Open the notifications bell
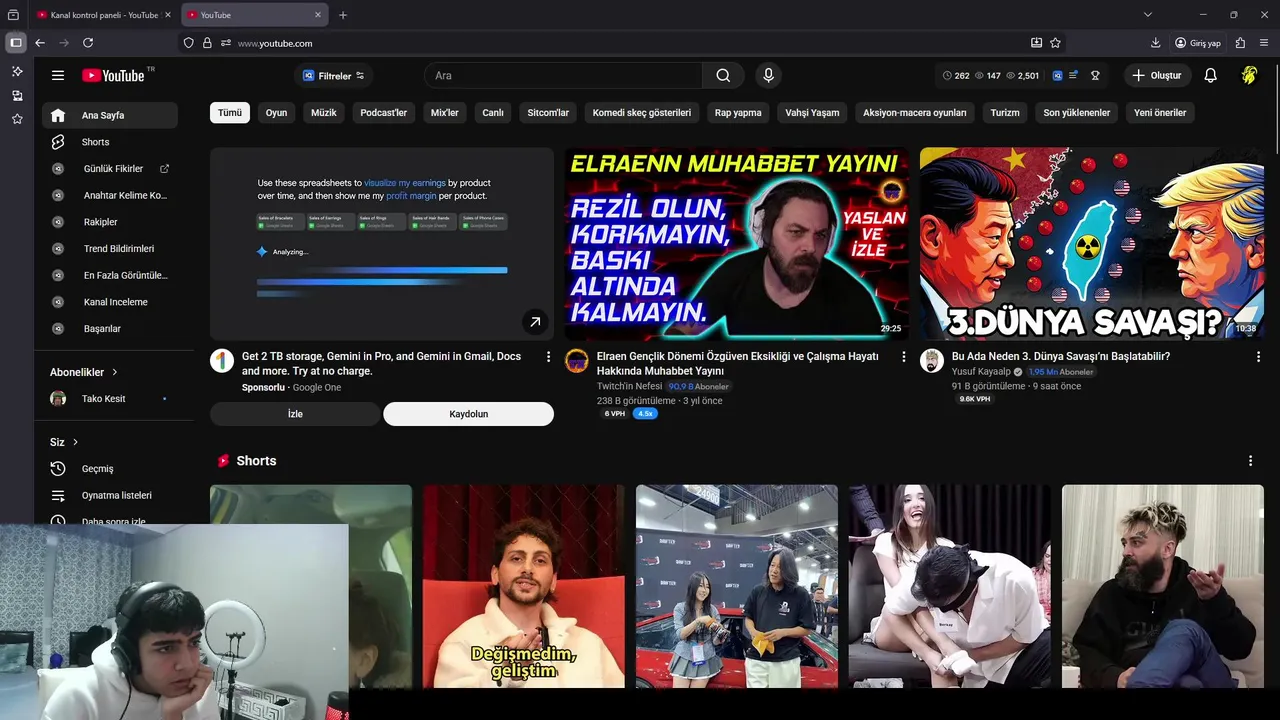The width and height of the screenshot is (1280, 720). pos(1210,75)
